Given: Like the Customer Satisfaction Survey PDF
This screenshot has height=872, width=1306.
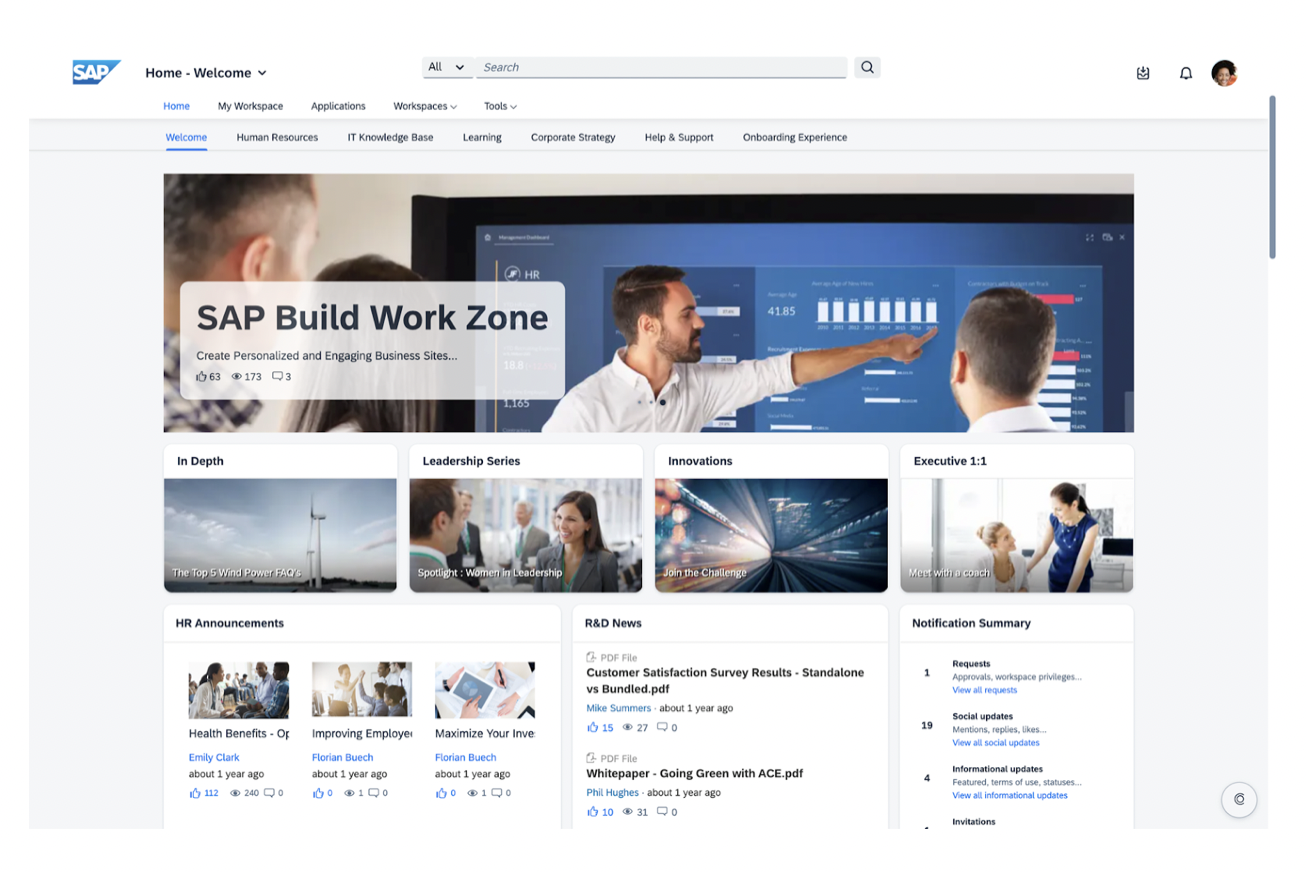Looking at the screenshot, I should pyautogui.click(x=592, y=728).
